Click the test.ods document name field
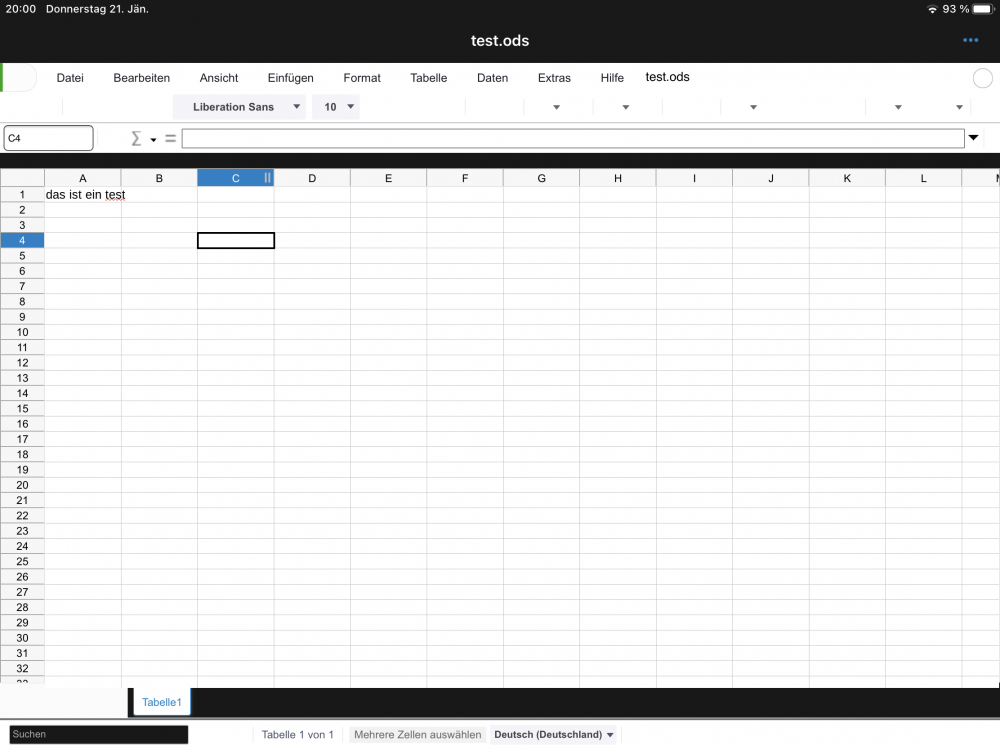Viewport: 1000px width, 750px height. coord(667,77)
